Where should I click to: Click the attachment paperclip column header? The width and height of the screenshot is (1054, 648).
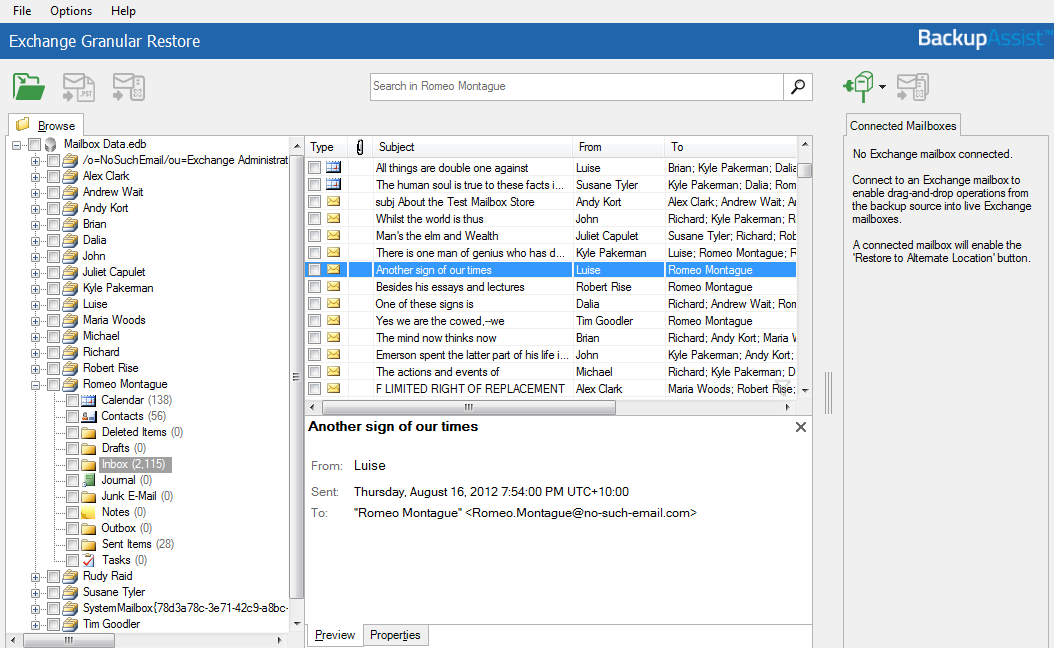pyautogui.click(x=360, y=147)
